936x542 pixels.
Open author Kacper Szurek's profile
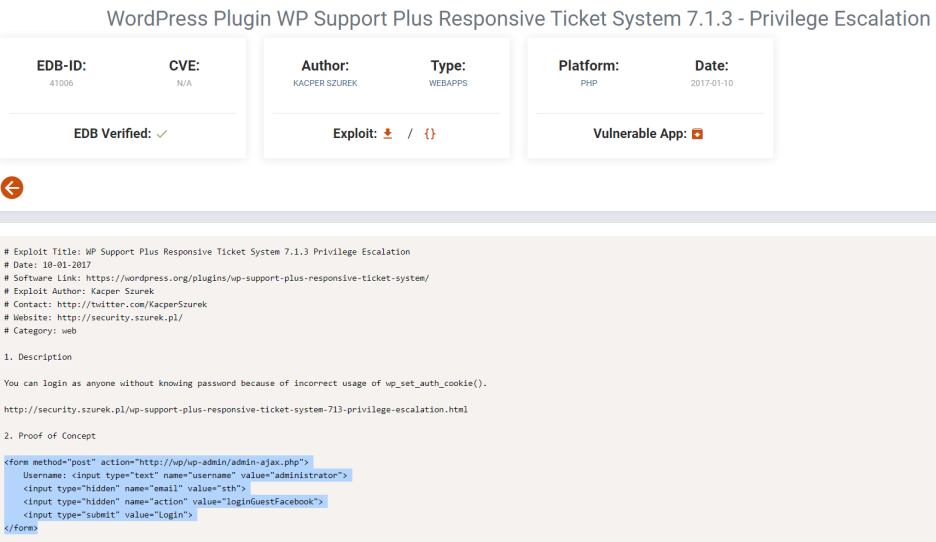(x=325, y=83)
